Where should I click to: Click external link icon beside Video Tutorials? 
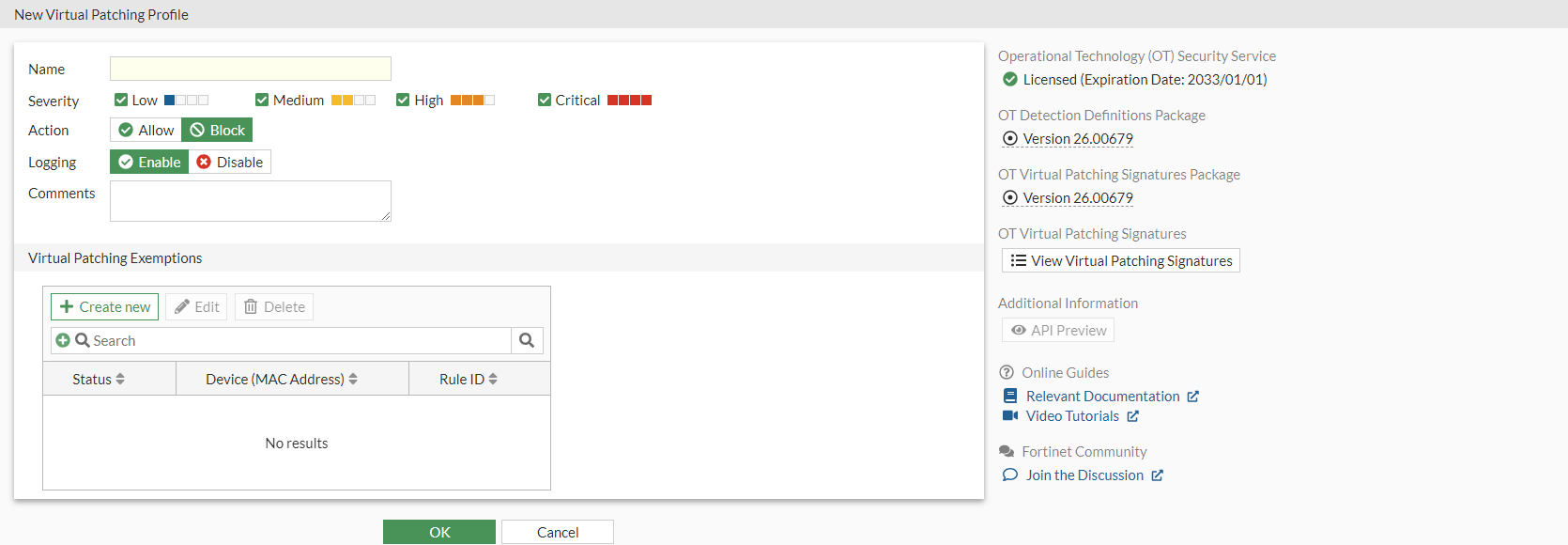coord(1132,416)
